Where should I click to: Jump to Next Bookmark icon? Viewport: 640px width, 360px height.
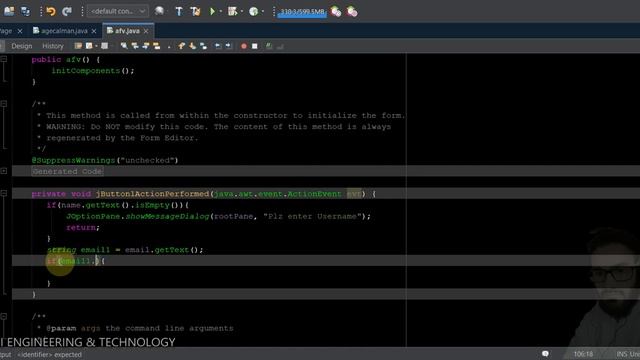click(x=192, y=46)
